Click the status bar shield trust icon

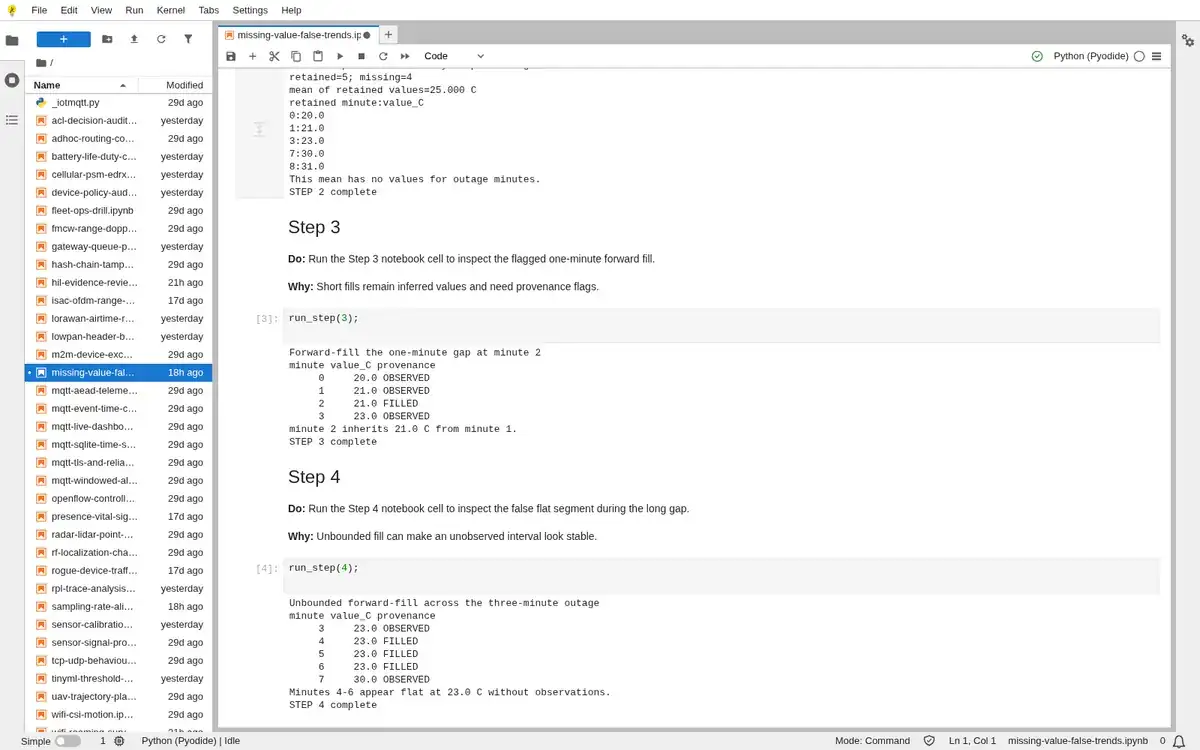929,741
